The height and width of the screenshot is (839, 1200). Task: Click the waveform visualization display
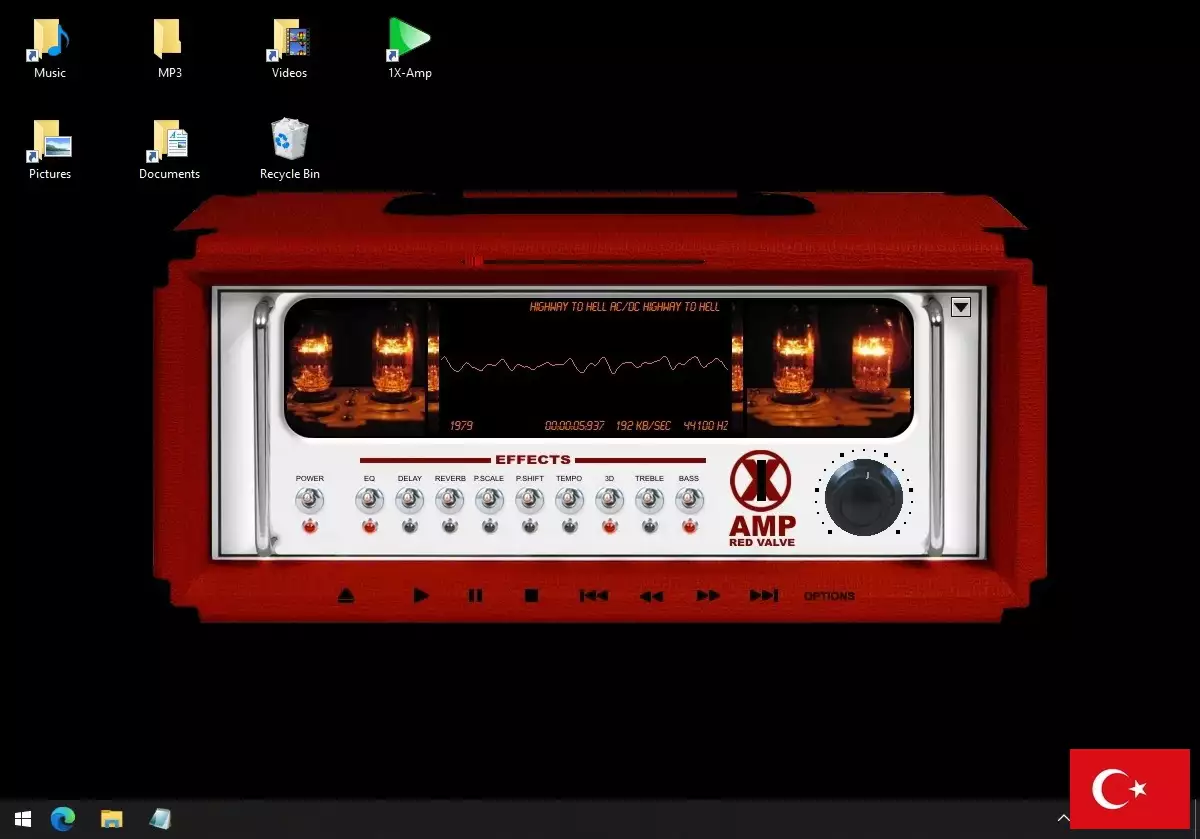[x=585, y=366]
